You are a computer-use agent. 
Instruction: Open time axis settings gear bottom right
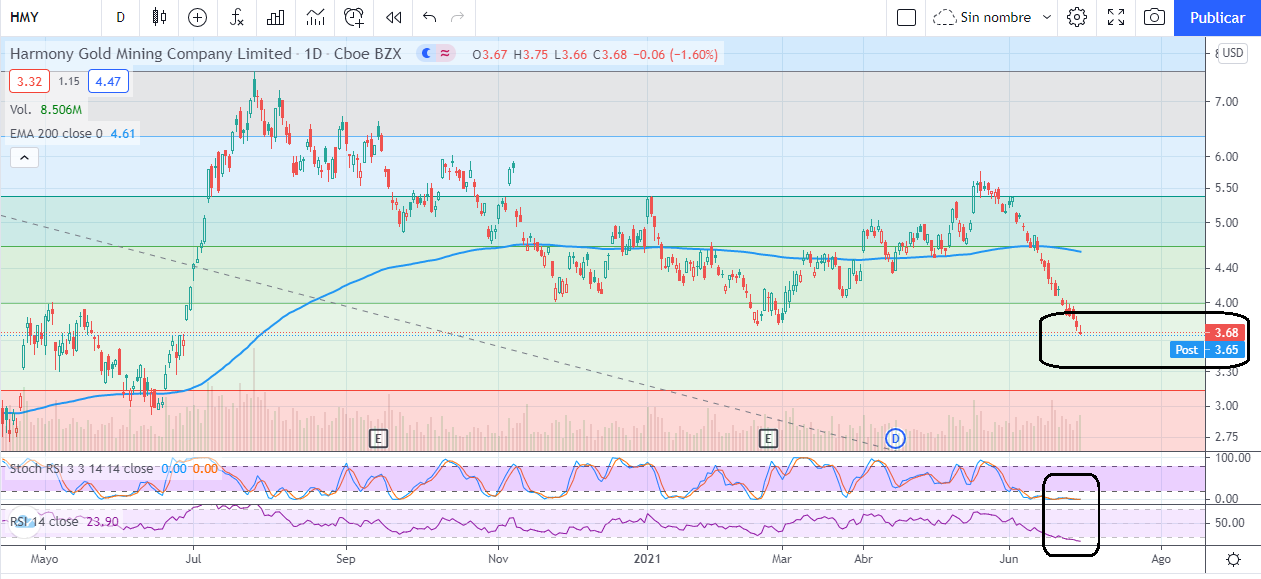(1234, 559)
